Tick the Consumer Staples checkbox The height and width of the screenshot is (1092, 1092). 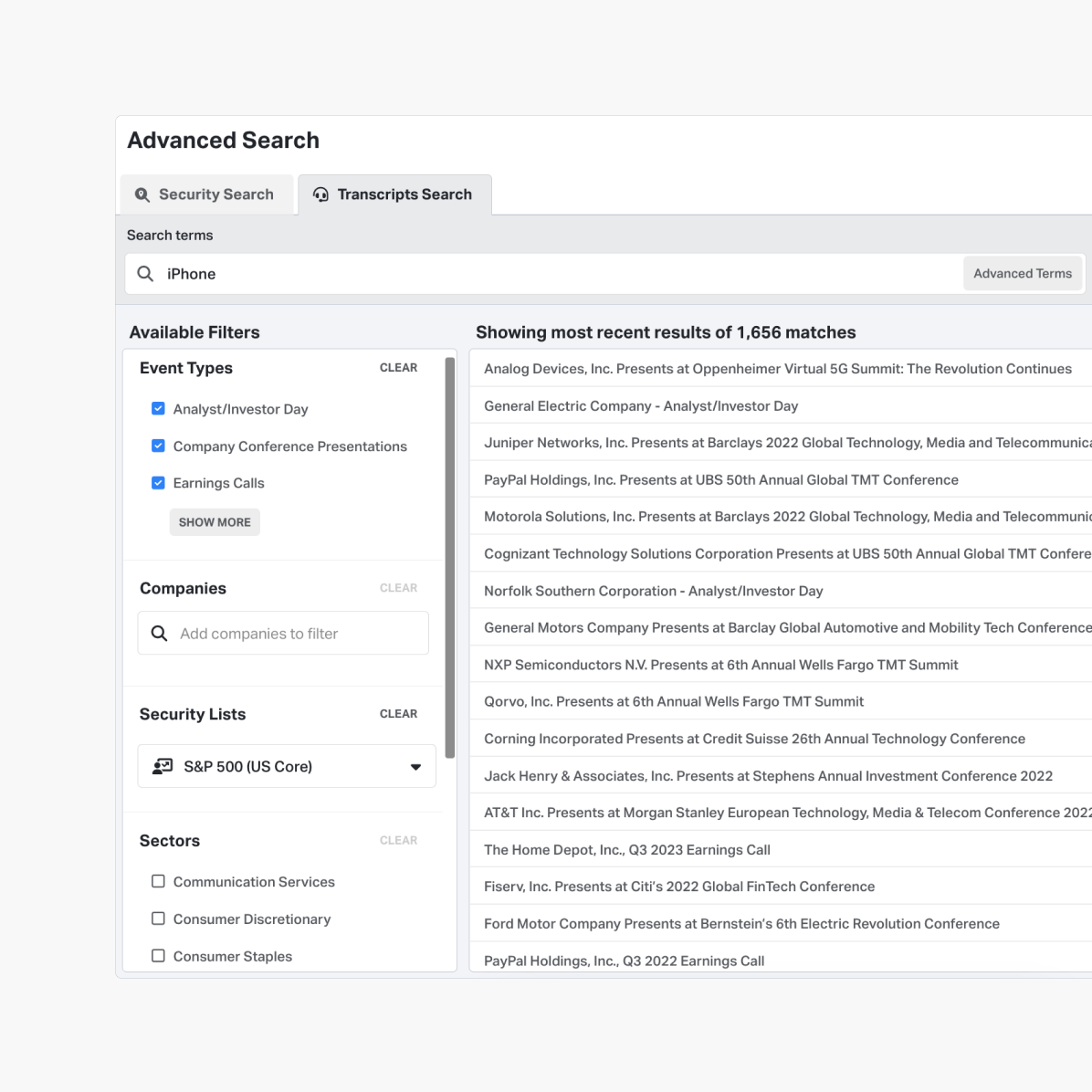(158, 956)
